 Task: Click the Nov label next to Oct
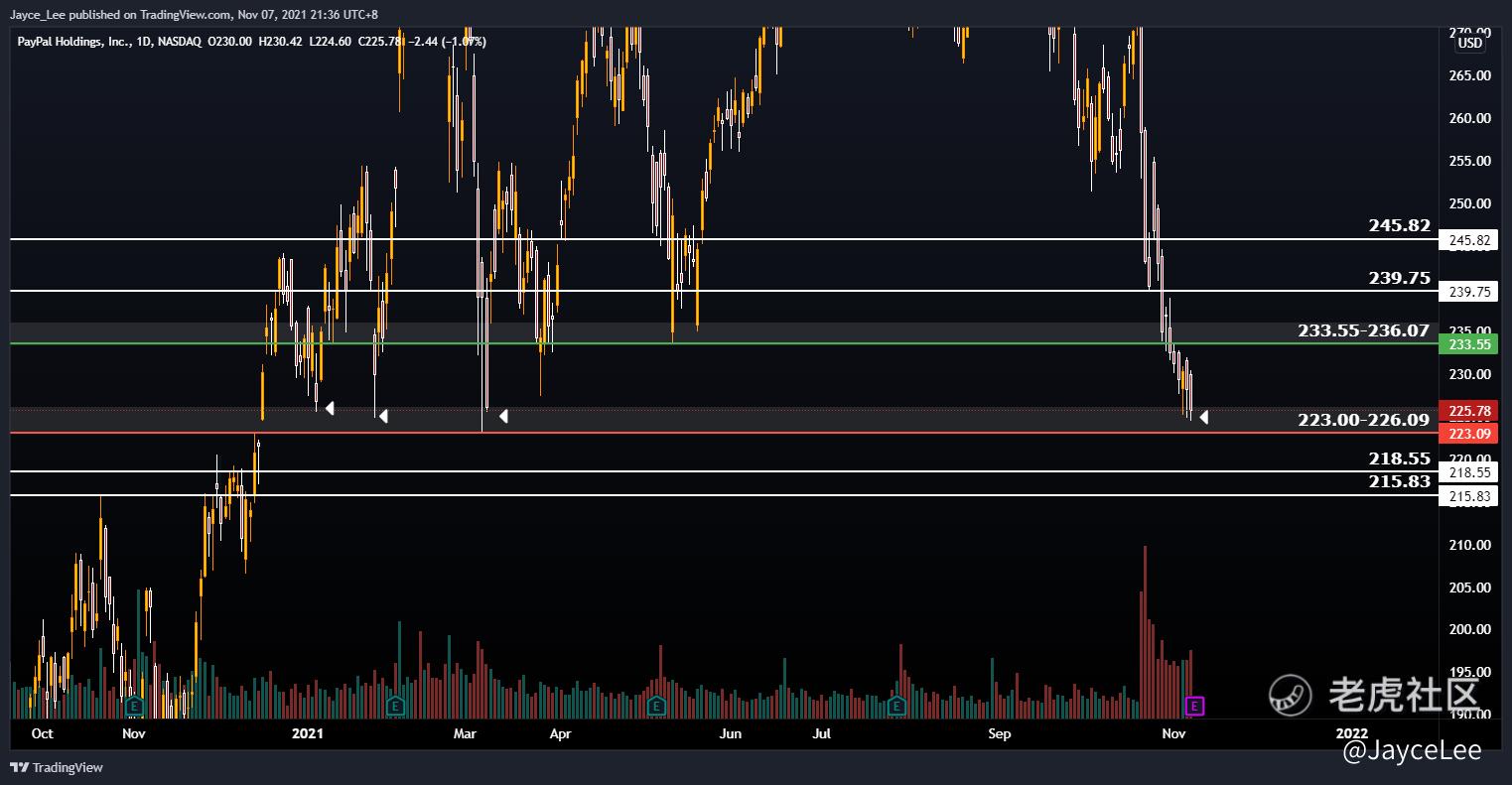pos(134,734)
